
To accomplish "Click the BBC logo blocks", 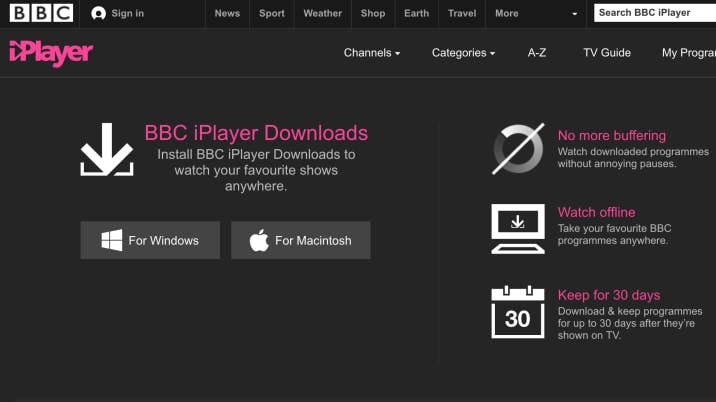I will 41,13.
